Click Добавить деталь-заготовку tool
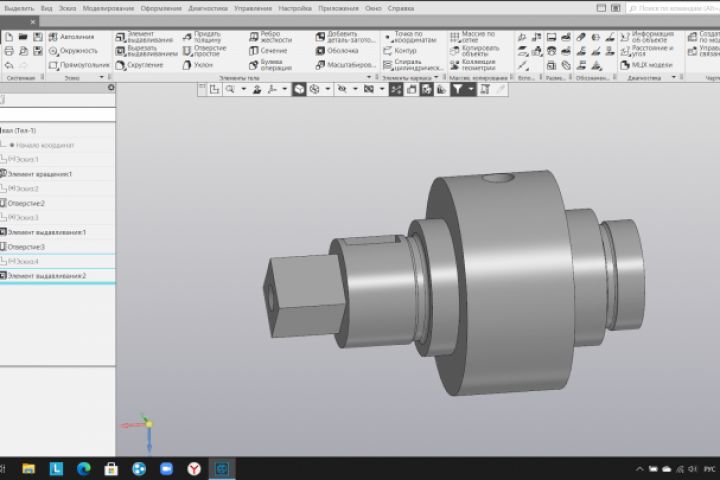Image resolution: width=720 pixels, height=480 pixels. 345,37
